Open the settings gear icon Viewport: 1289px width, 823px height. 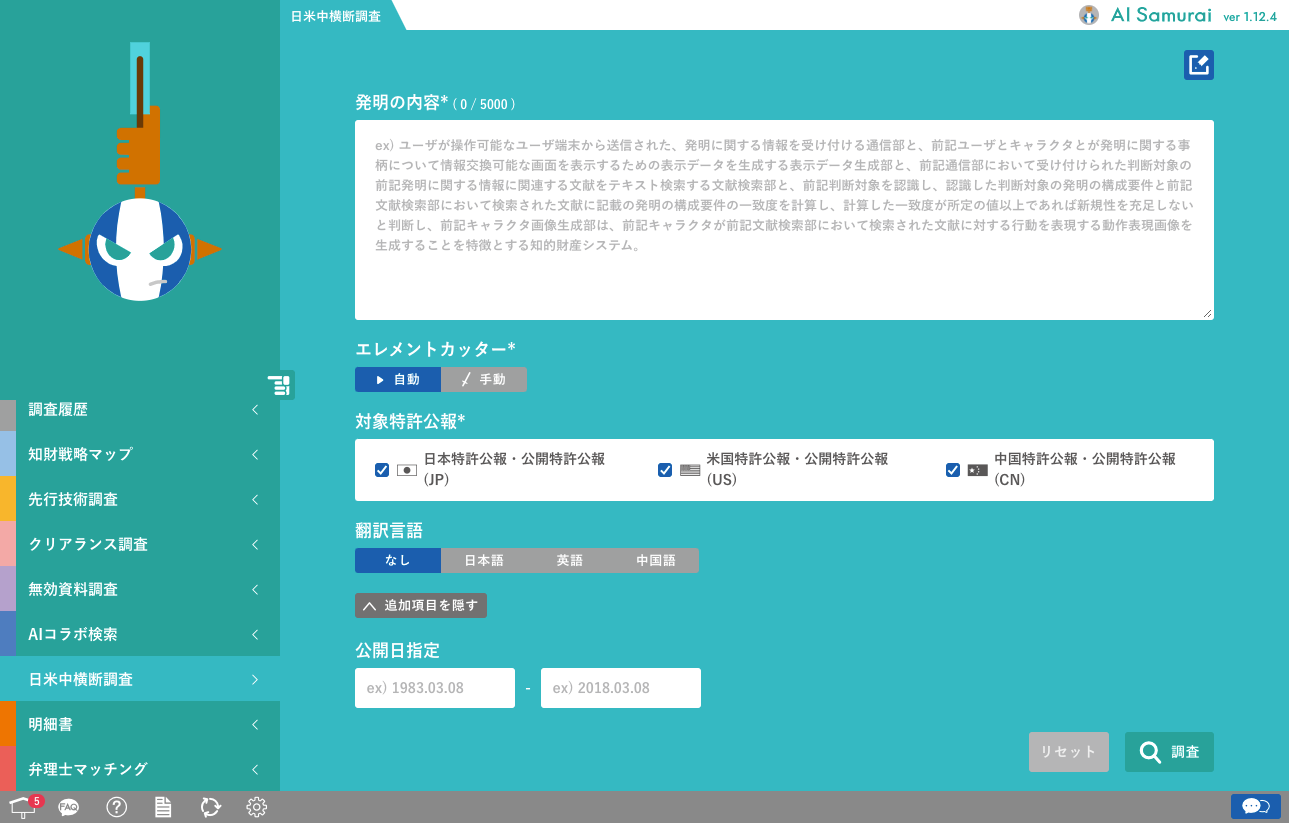click(256, 807)
